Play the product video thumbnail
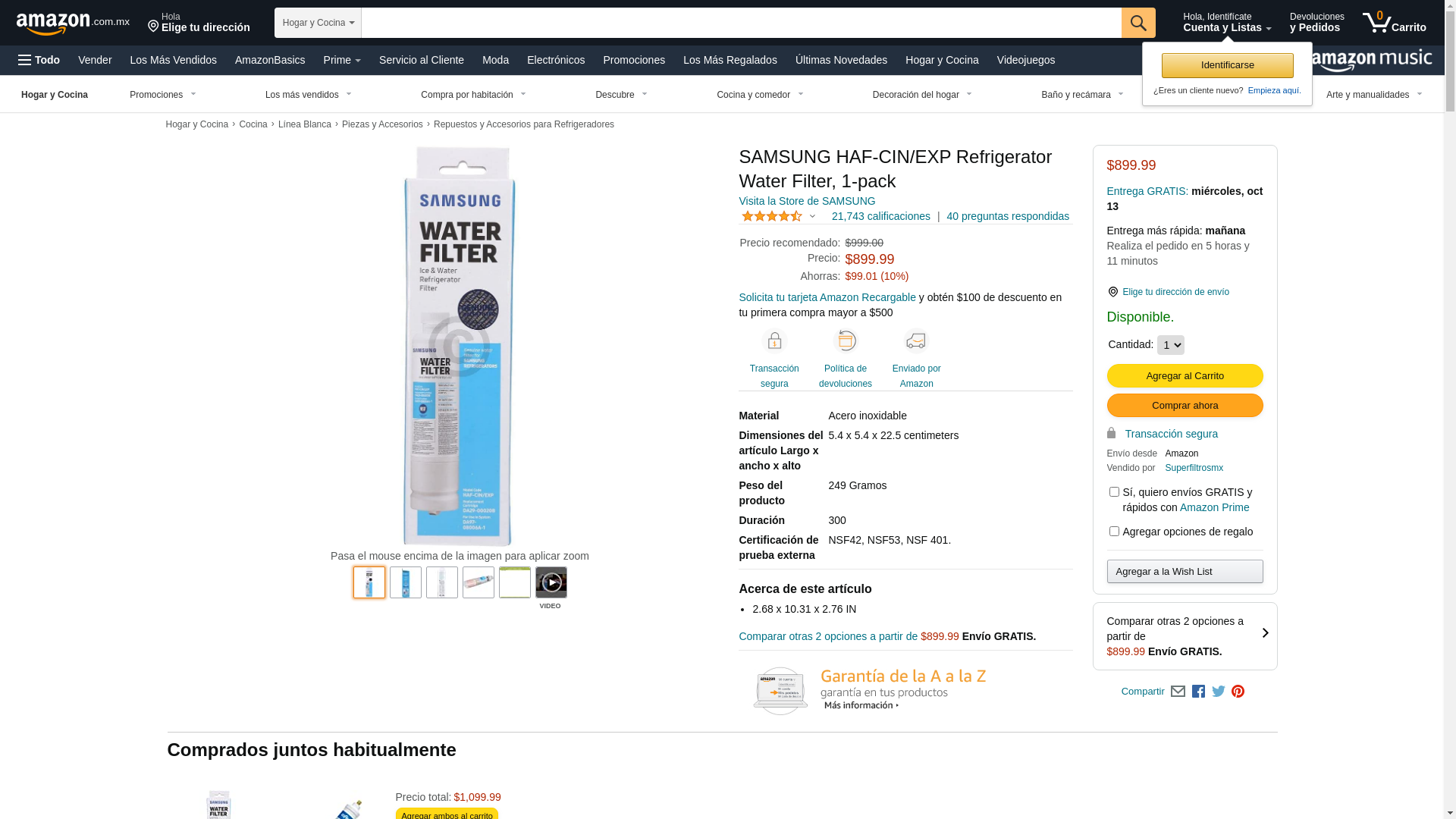The image size is (1456, 819). click(551, 582)
